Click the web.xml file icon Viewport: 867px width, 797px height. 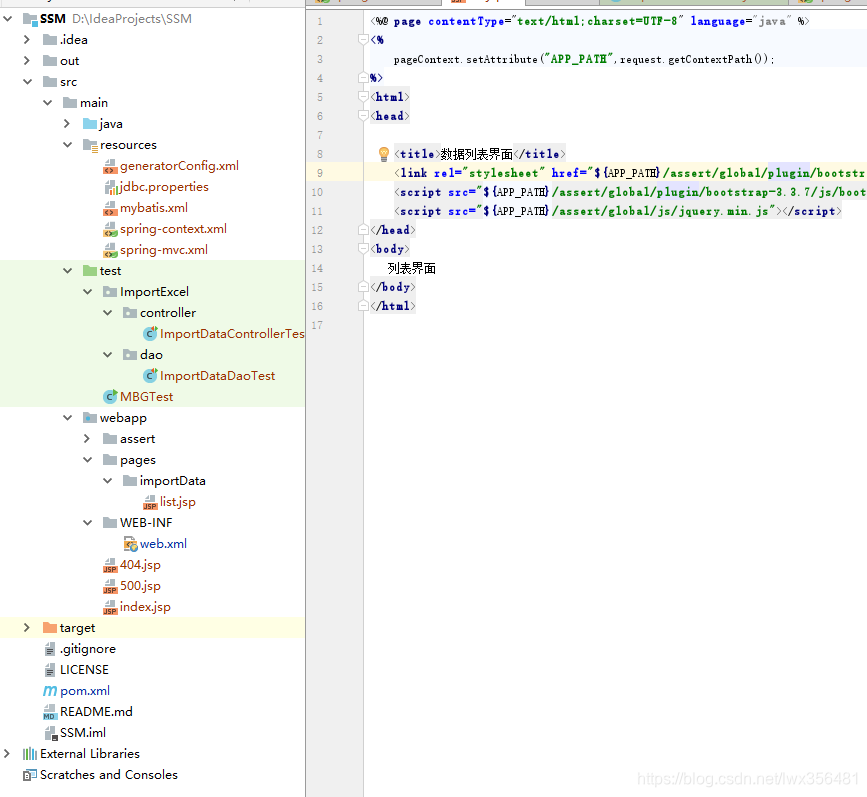130,544
